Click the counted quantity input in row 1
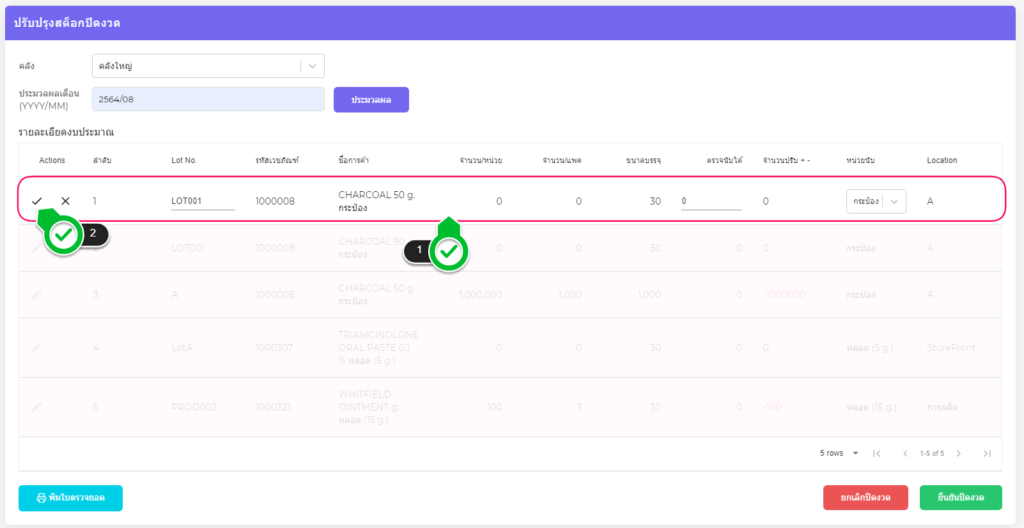1024x528 pixels. [710, 201]
